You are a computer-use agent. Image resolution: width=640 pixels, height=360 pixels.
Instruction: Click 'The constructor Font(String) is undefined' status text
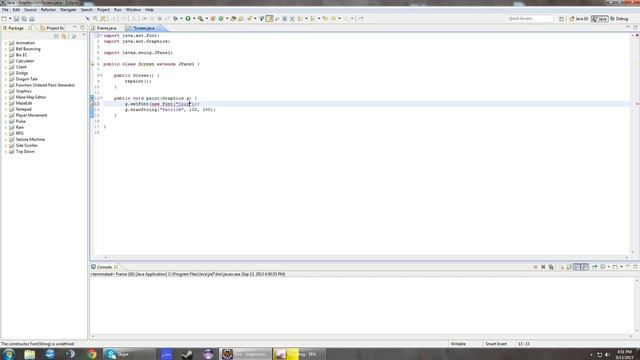point(38,344)
